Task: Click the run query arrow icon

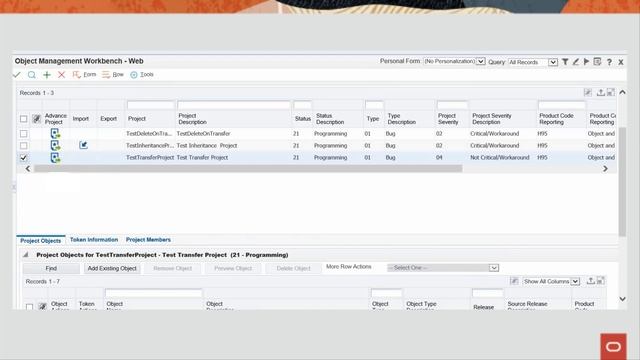Action: pos(587,62)
